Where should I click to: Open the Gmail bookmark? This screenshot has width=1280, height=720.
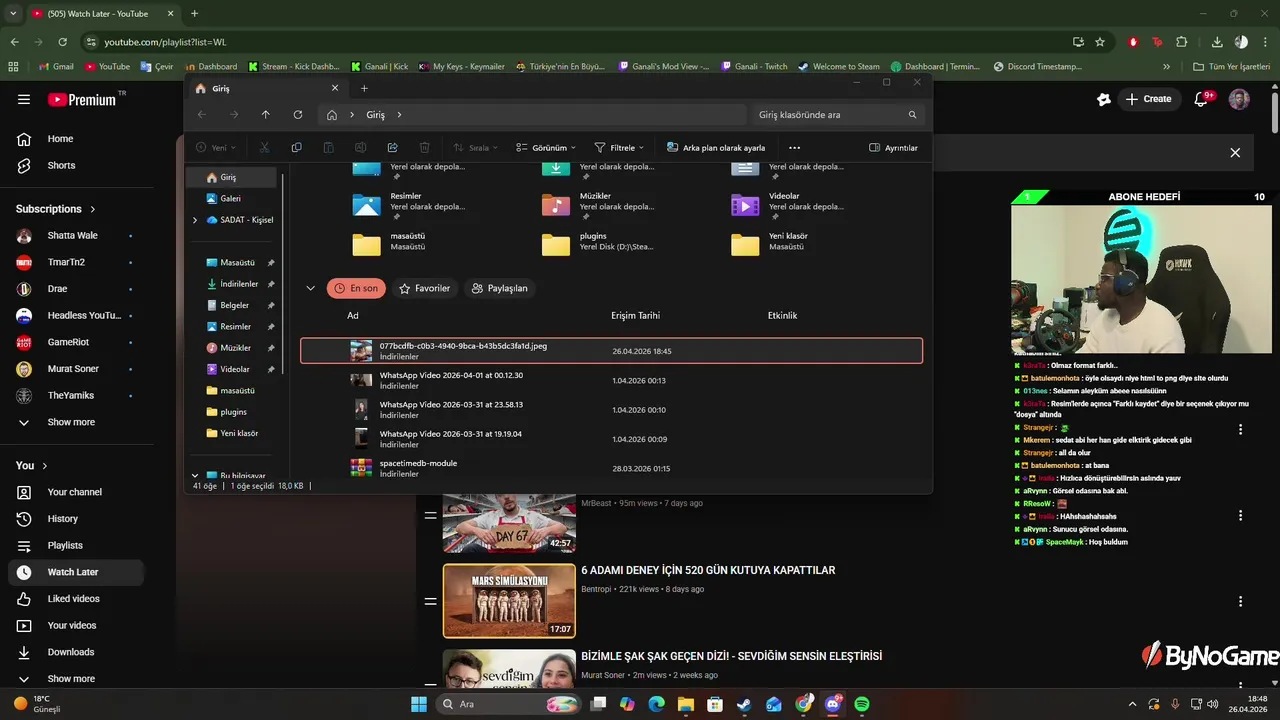coord(56,67)
